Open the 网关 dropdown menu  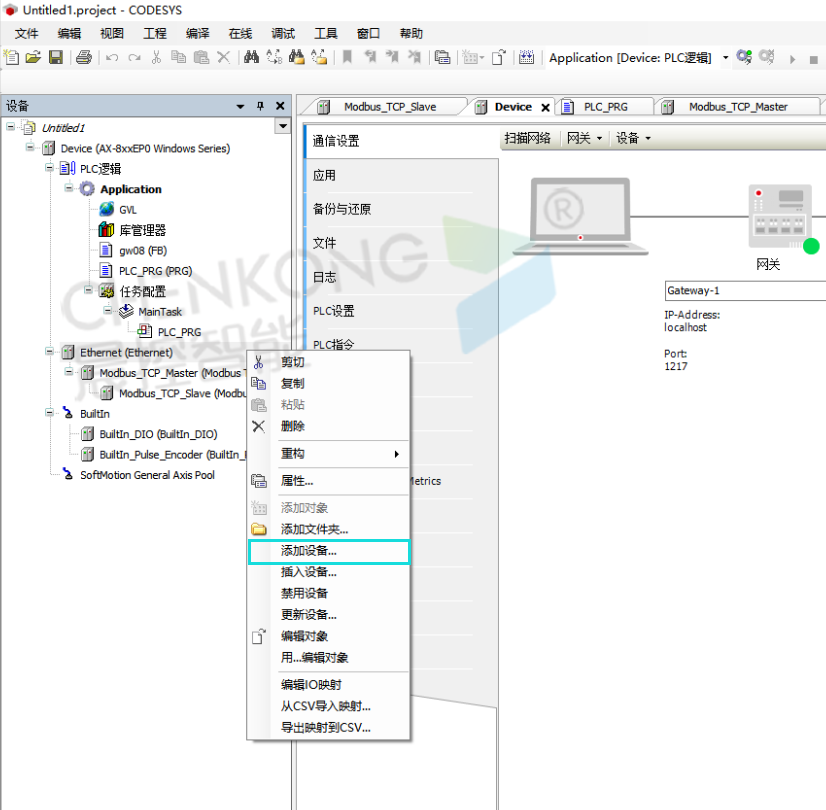[x=584, y=138]
